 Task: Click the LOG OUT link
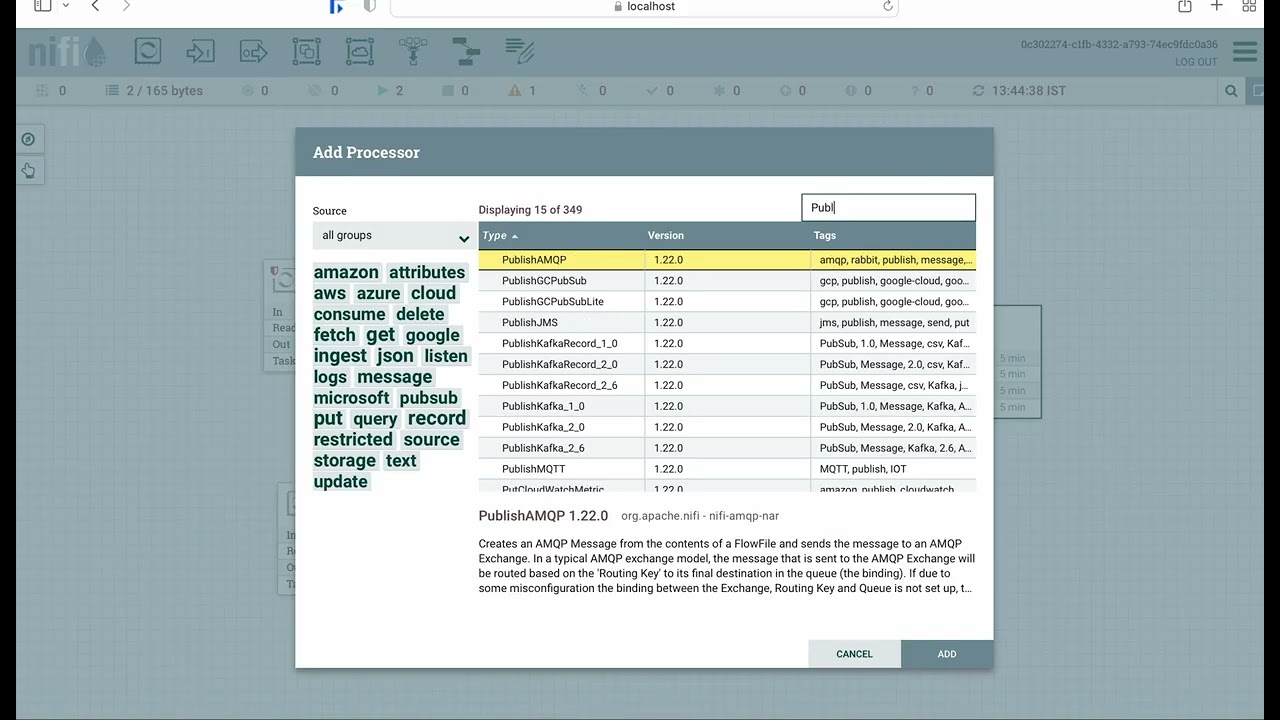1196,62
